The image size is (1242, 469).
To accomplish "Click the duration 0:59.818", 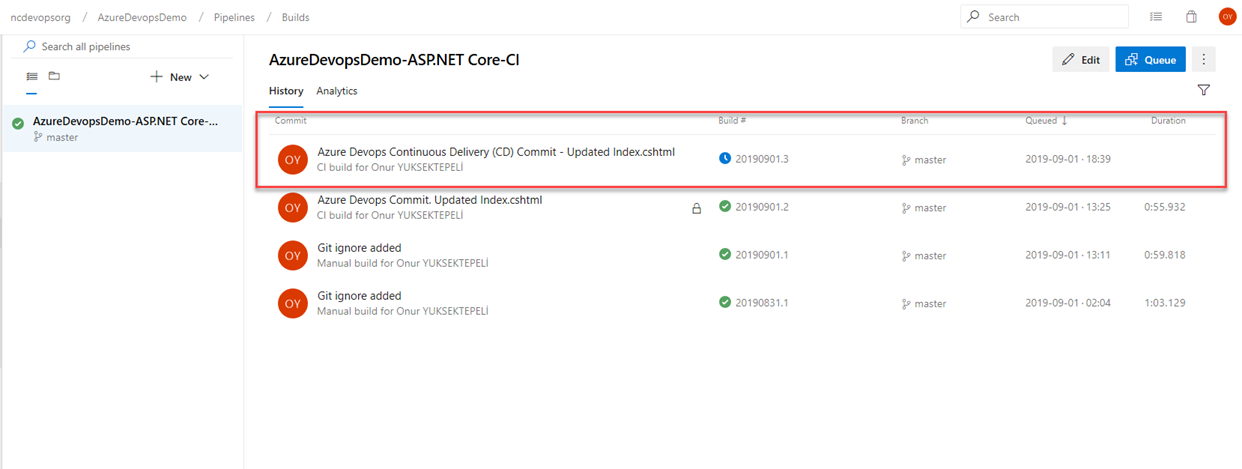I will 1165,255.
